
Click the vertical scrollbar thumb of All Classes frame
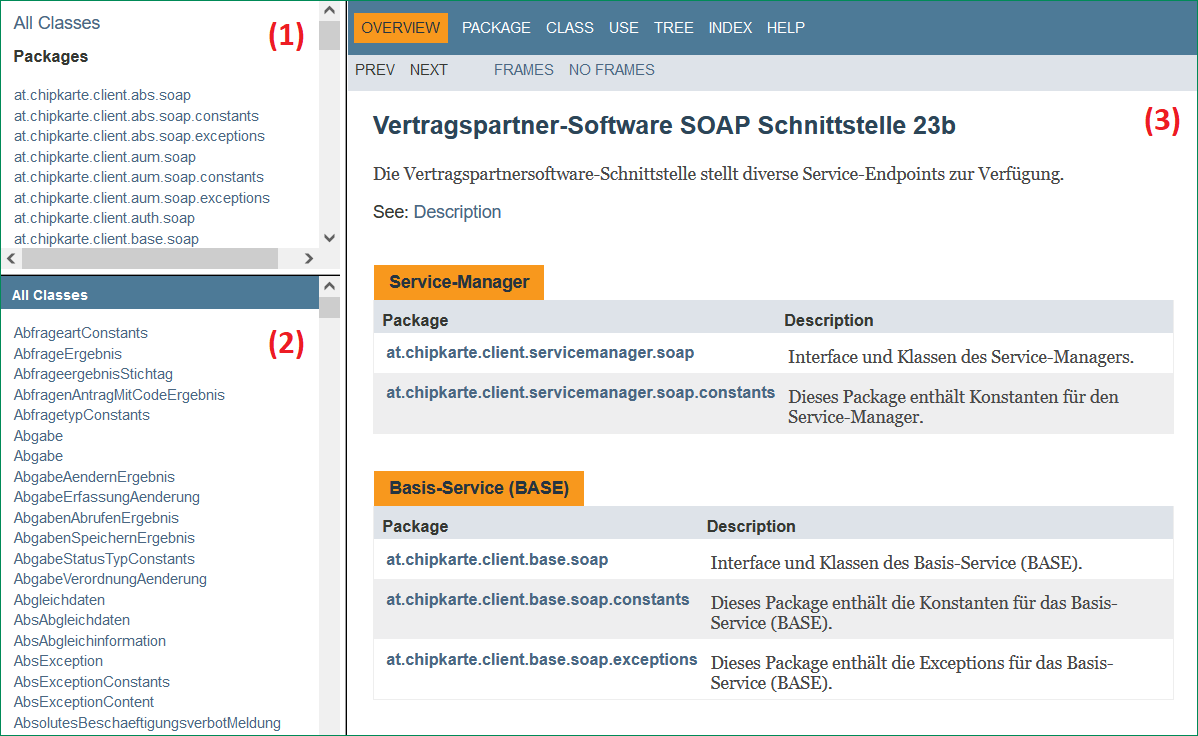click(x=329, y=307)
